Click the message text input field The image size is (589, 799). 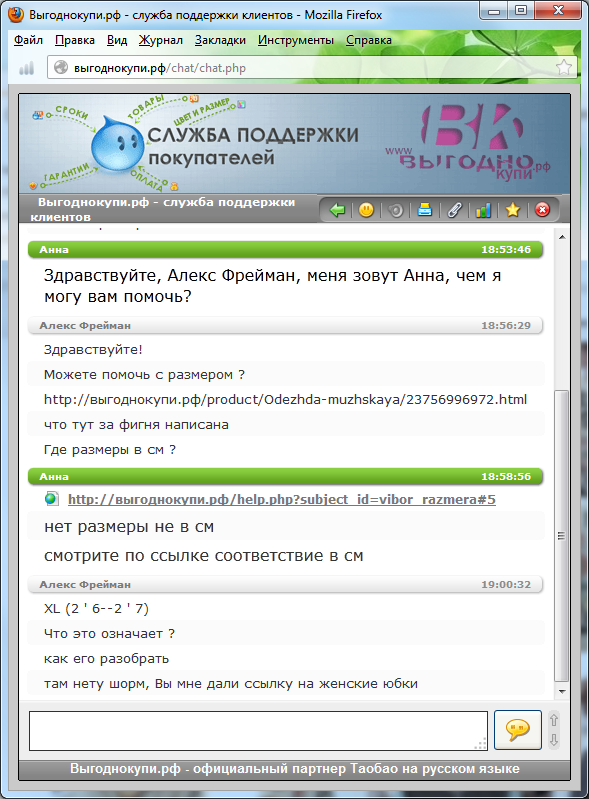[258, 731]
